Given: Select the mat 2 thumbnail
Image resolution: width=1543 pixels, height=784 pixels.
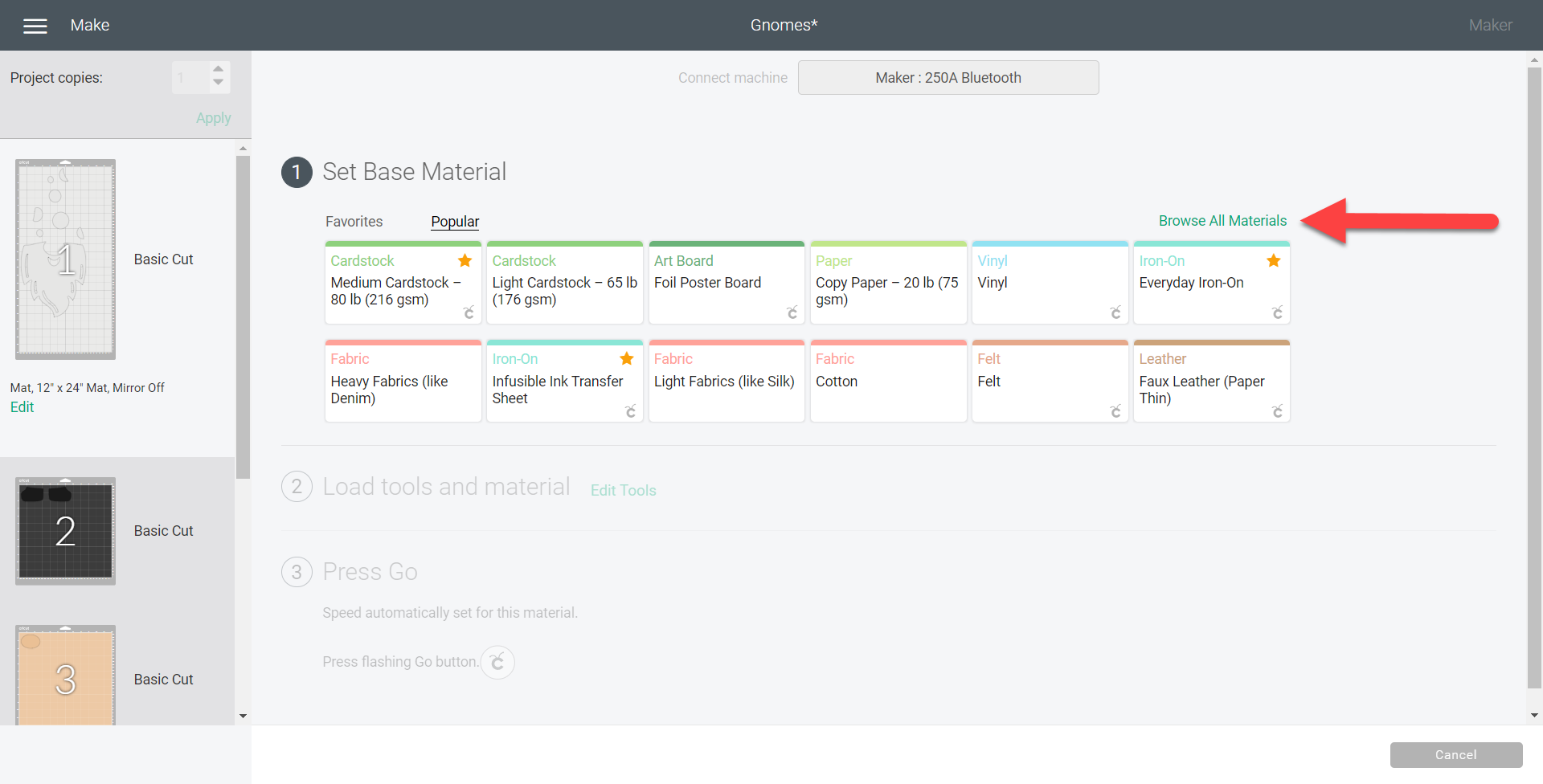Looking at the screenshot, I should pos(65,530).
